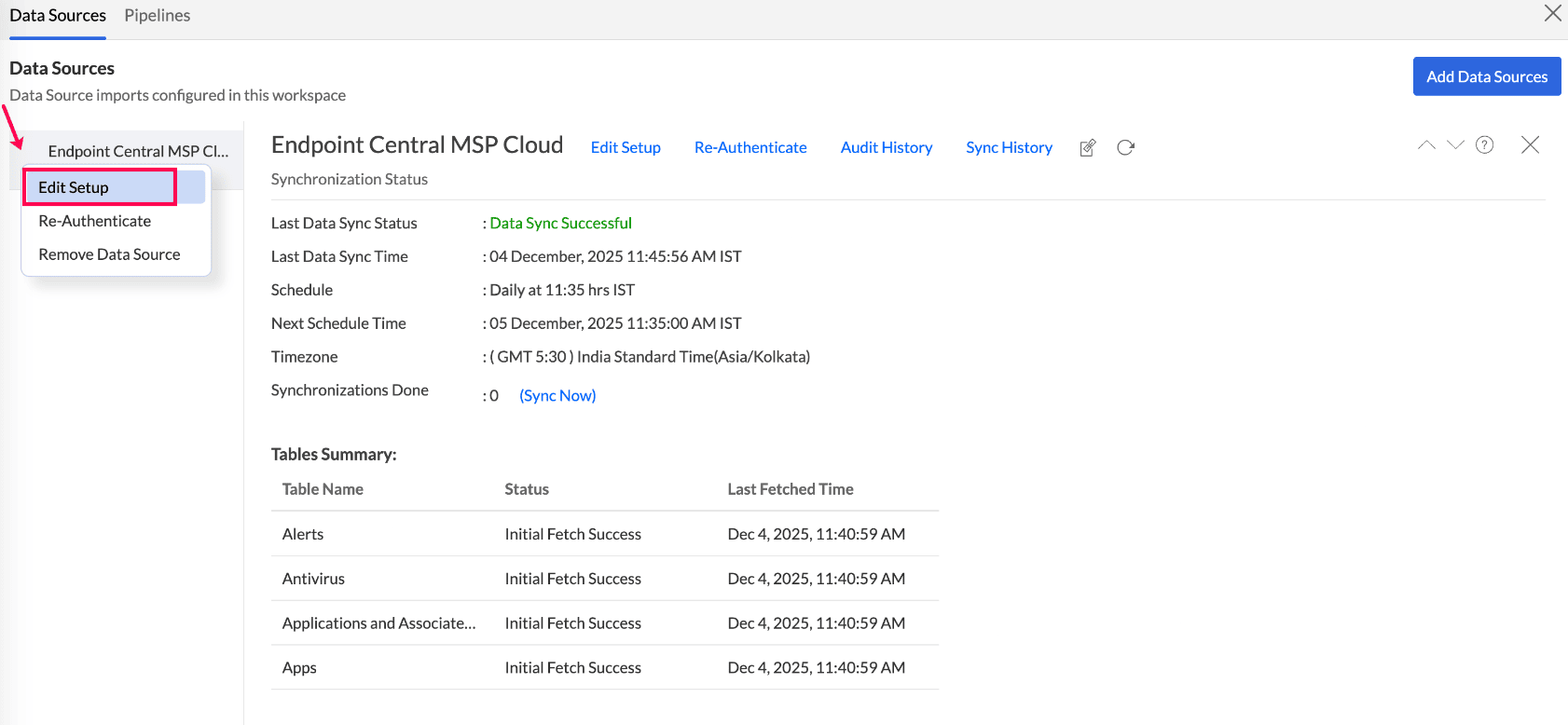The width and height of the screenshot is (1568, 725).
Task: Click the up chevron arrow icon
Action: click(1426, 144)
